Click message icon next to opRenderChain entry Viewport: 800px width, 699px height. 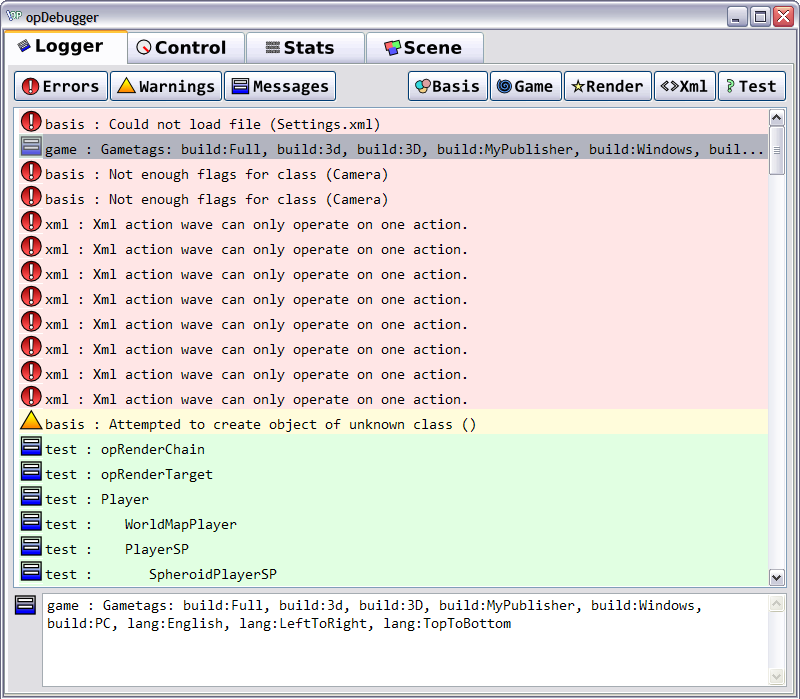click(x=31, y=448)
